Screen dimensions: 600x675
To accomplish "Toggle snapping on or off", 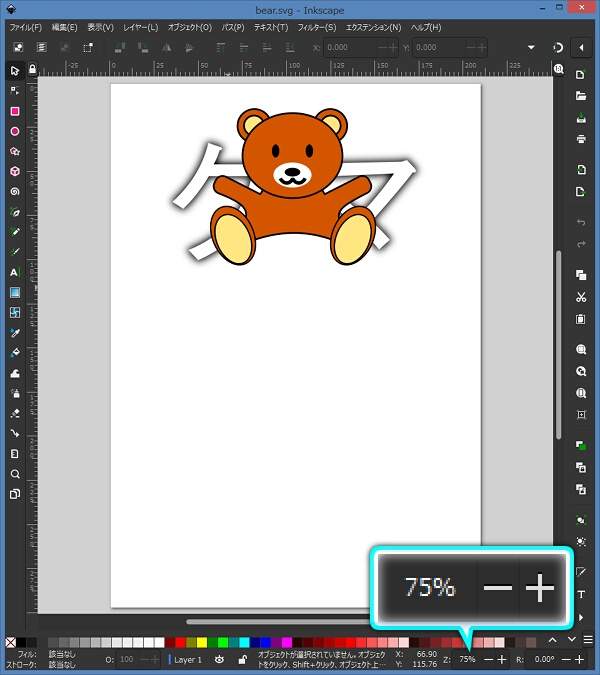I will coord(558,47).
